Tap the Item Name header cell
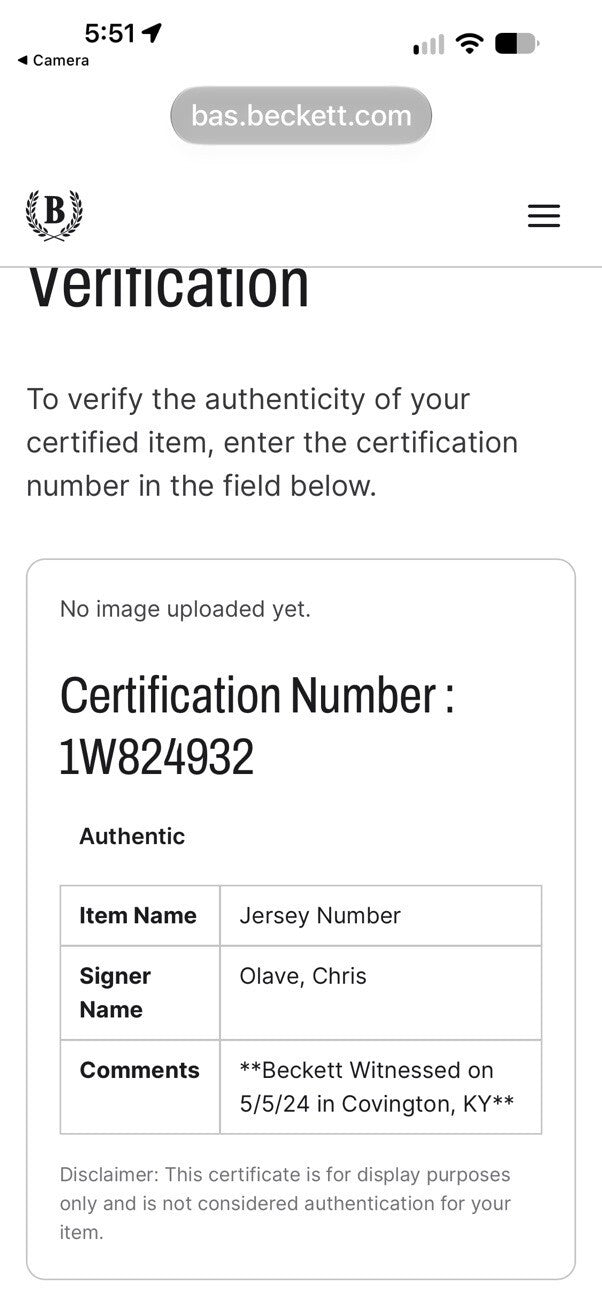Image resolution: width=602 pixels, height=1304 pixels. tap(140, 915)
